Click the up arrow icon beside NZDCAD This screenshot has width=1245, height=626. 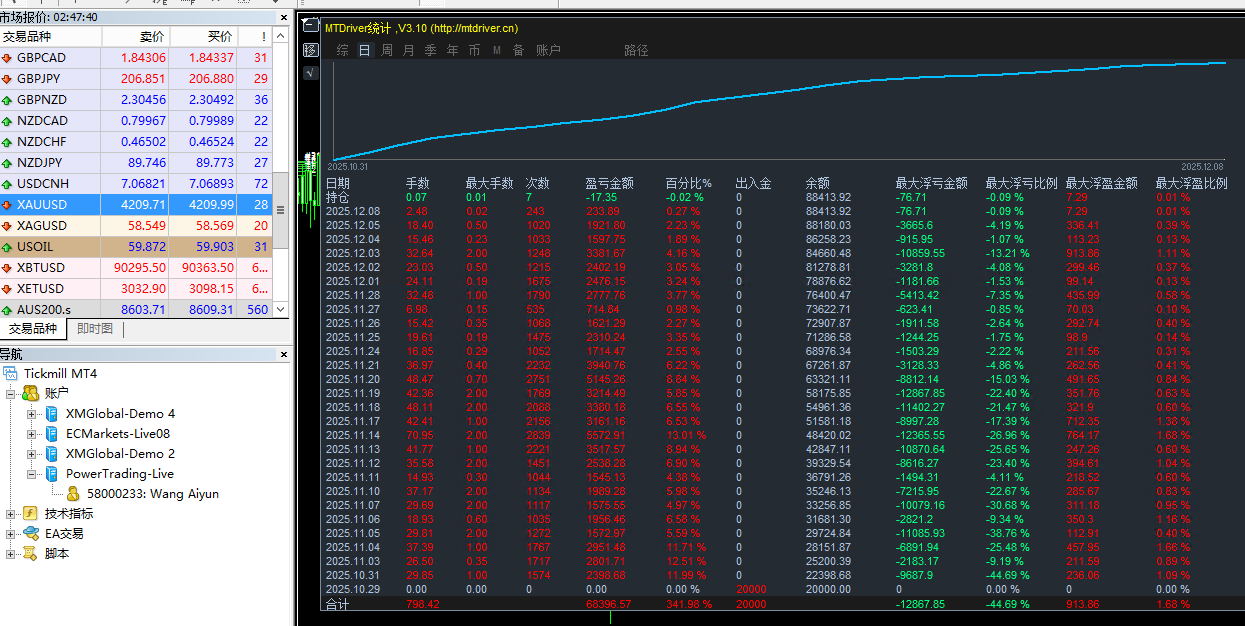click(8, 121)
